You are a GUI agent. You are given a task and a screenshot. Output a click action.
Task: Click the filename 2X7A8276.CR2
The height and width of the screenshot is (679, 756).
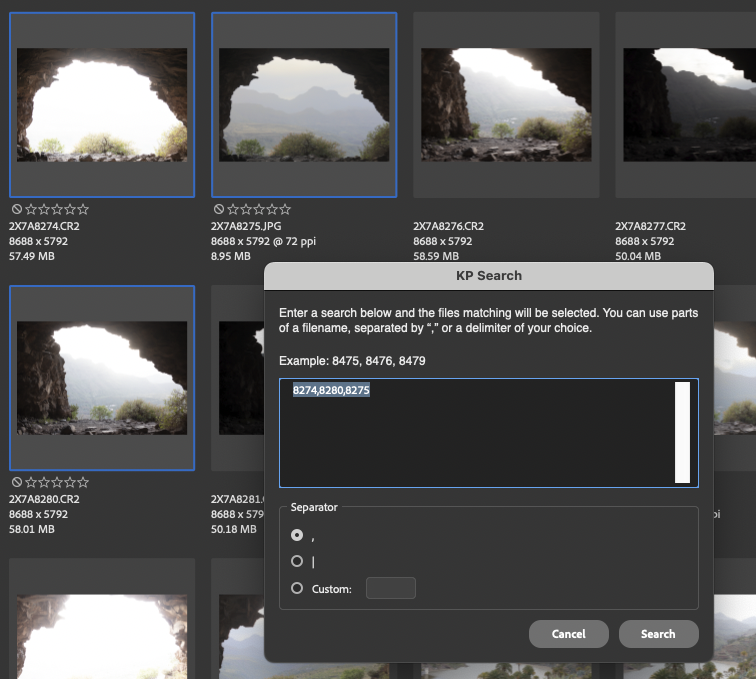pyautogui.click(x=448, y=226)
